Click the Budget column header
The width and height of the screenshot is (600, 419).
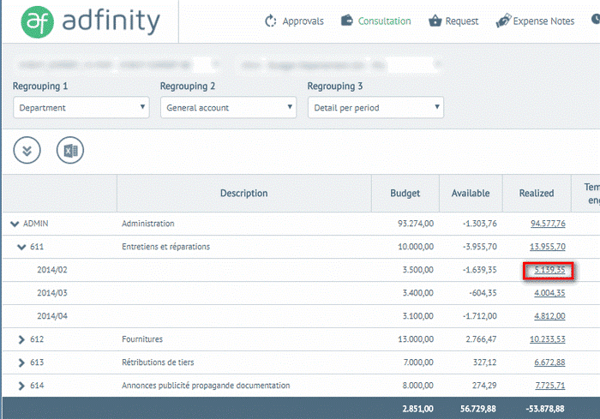(x=419, y=193)
